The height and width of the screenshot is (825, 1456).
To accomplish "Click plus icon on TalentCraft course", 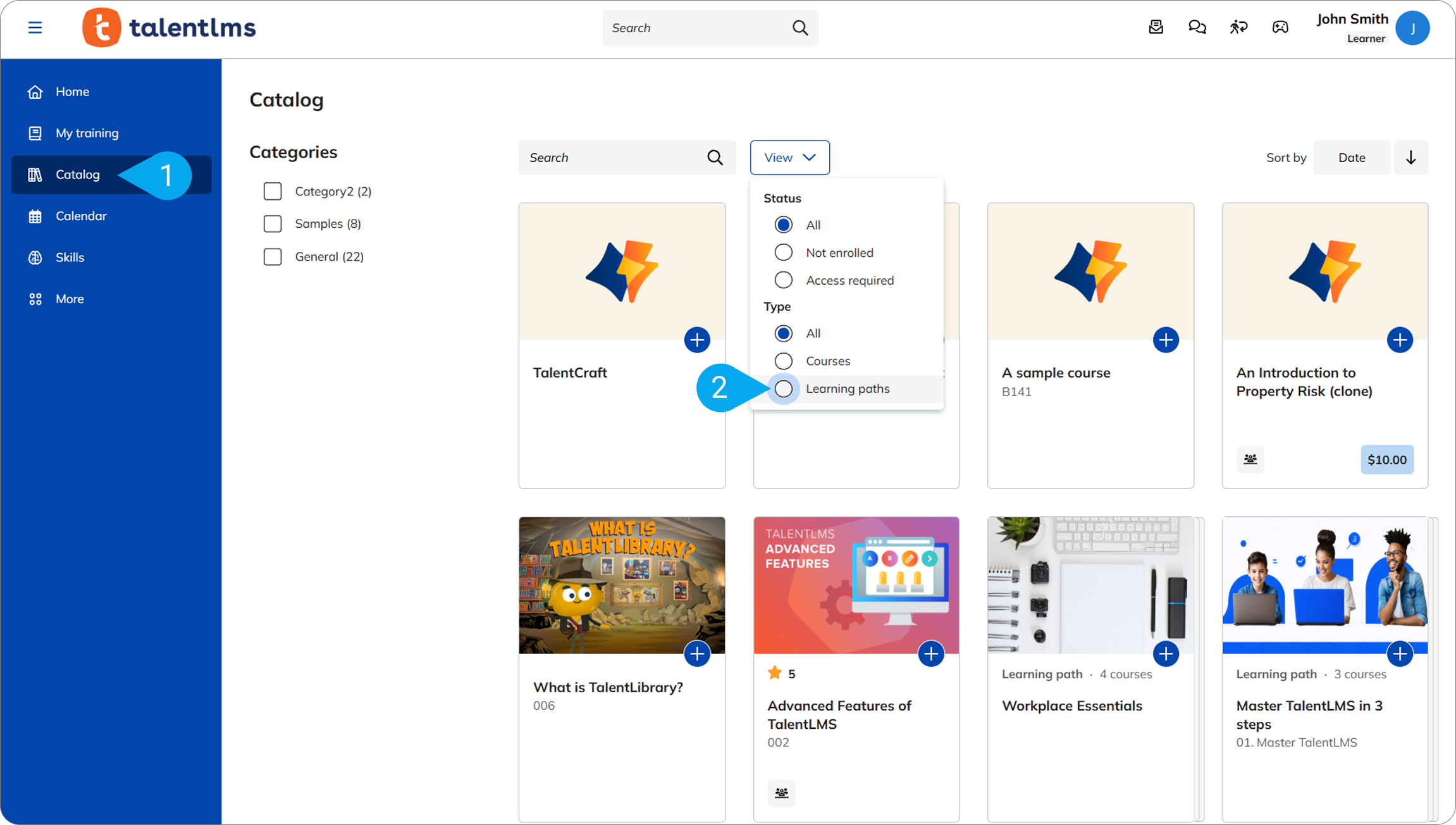I will click(697, 340).
